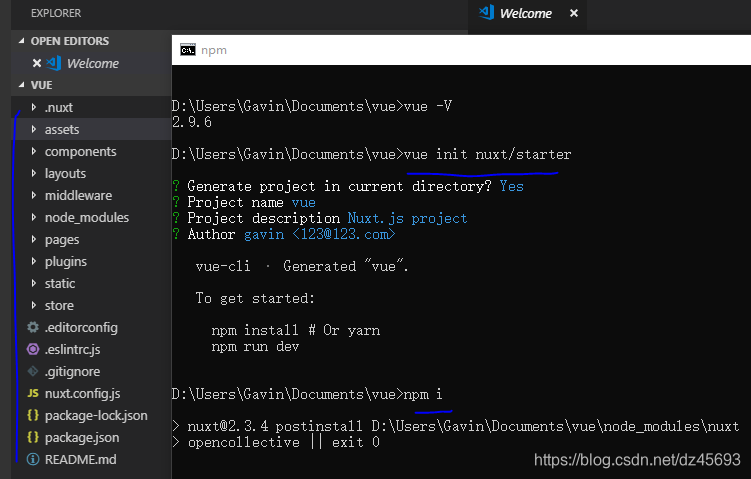
Task: Expand the node_modules folder arrow
Action: click(34, 217)
